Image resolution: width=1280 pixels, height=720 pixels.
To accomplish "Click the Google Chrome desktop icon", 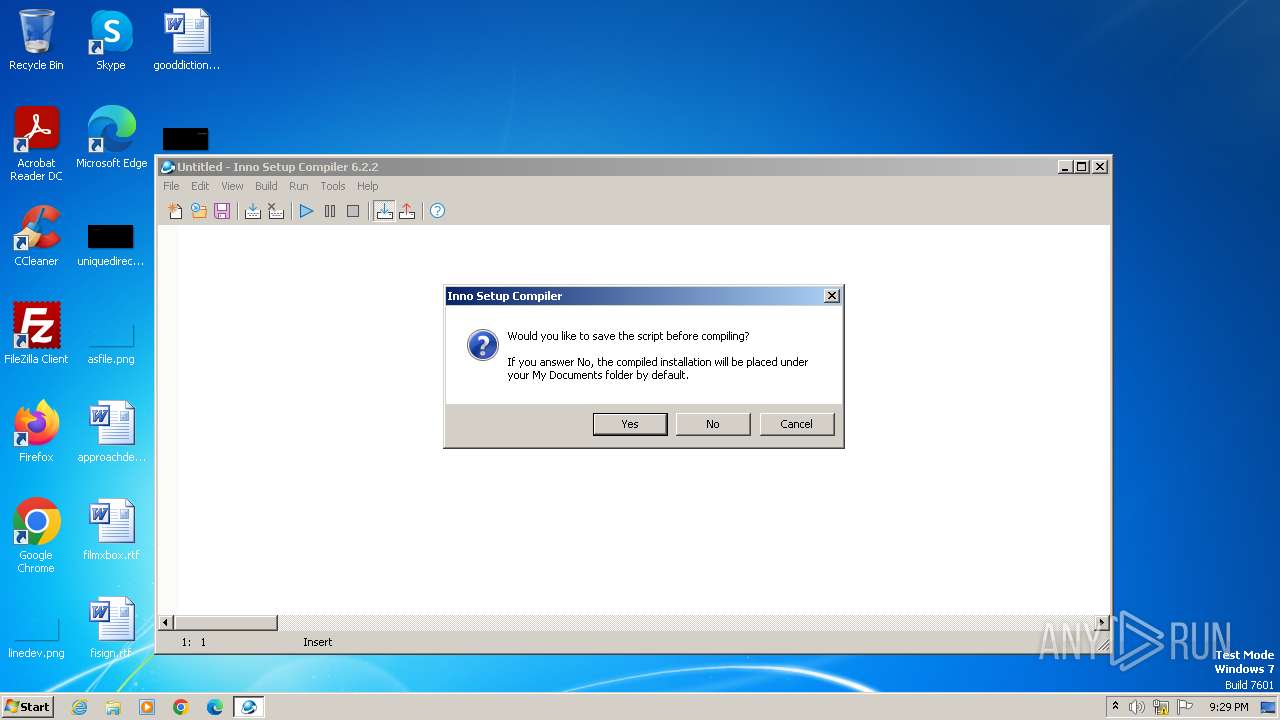I will tap(36, 535).
